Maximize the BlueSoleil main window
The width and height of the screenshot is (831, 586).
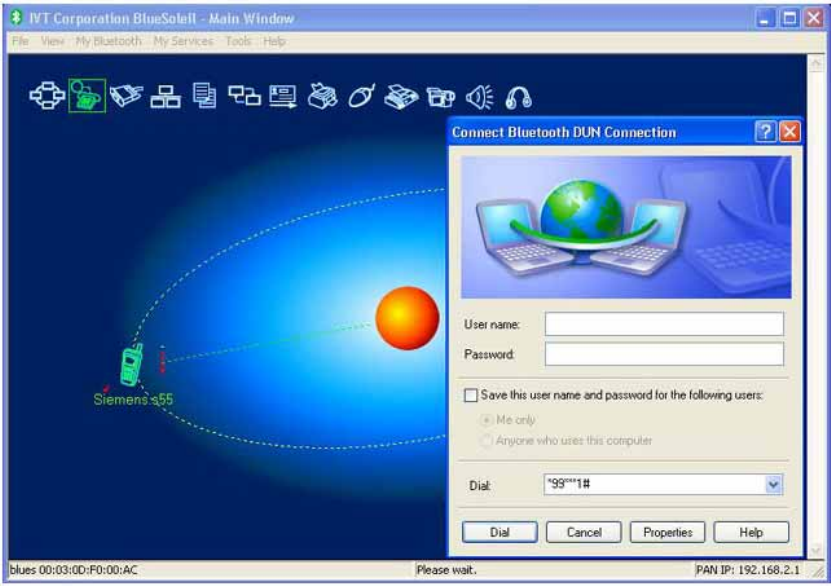pos(789,19)
